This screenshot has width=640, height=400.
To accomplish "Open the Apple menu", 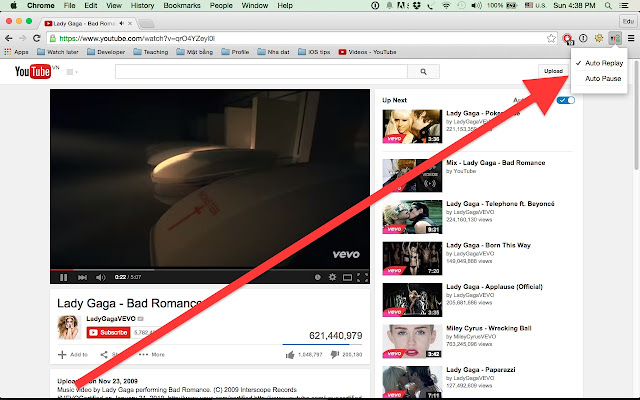I will (13, 5).
